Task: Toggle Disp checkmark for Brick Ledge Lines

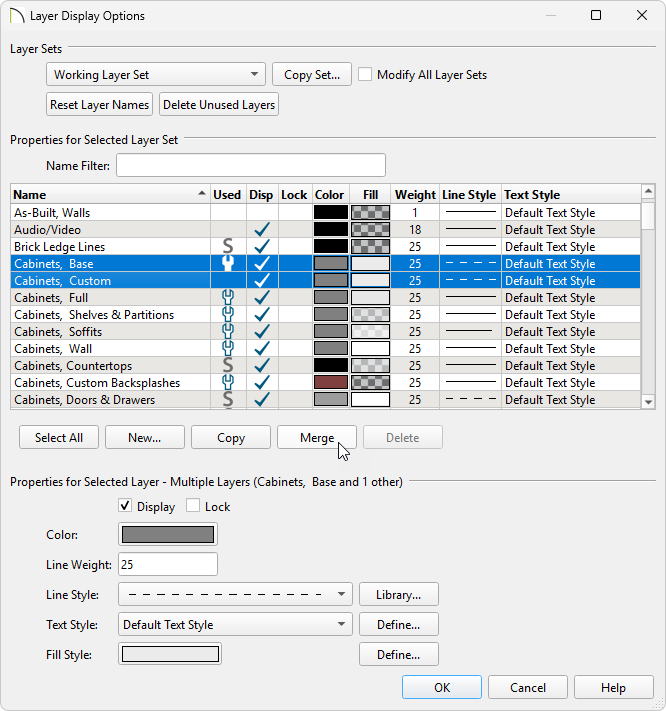Action: (262, 247)
